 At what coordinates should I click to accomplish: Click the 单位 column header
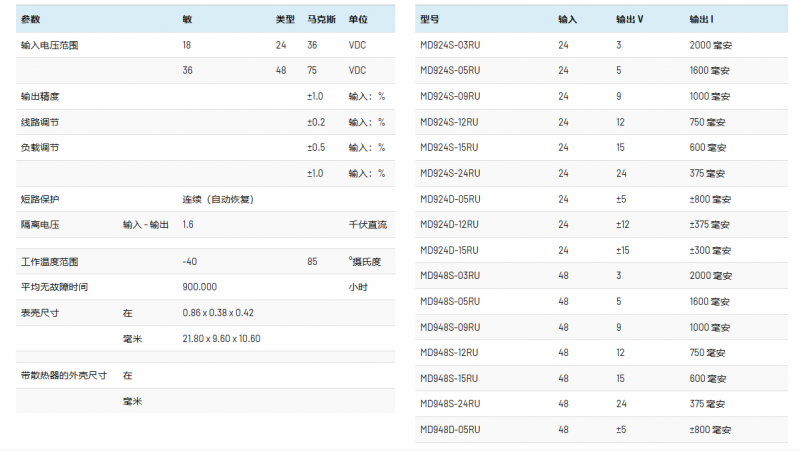click(358, 19)
